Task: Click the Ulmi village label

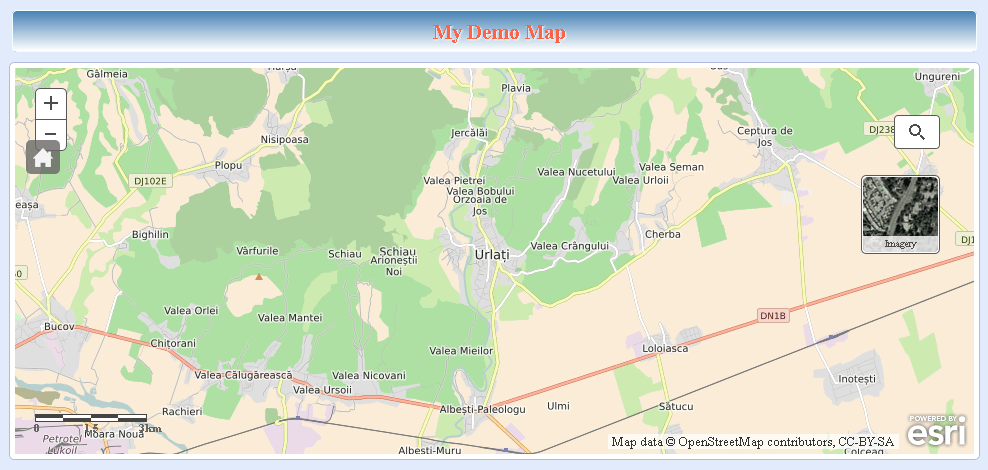Action: [558, 406]
